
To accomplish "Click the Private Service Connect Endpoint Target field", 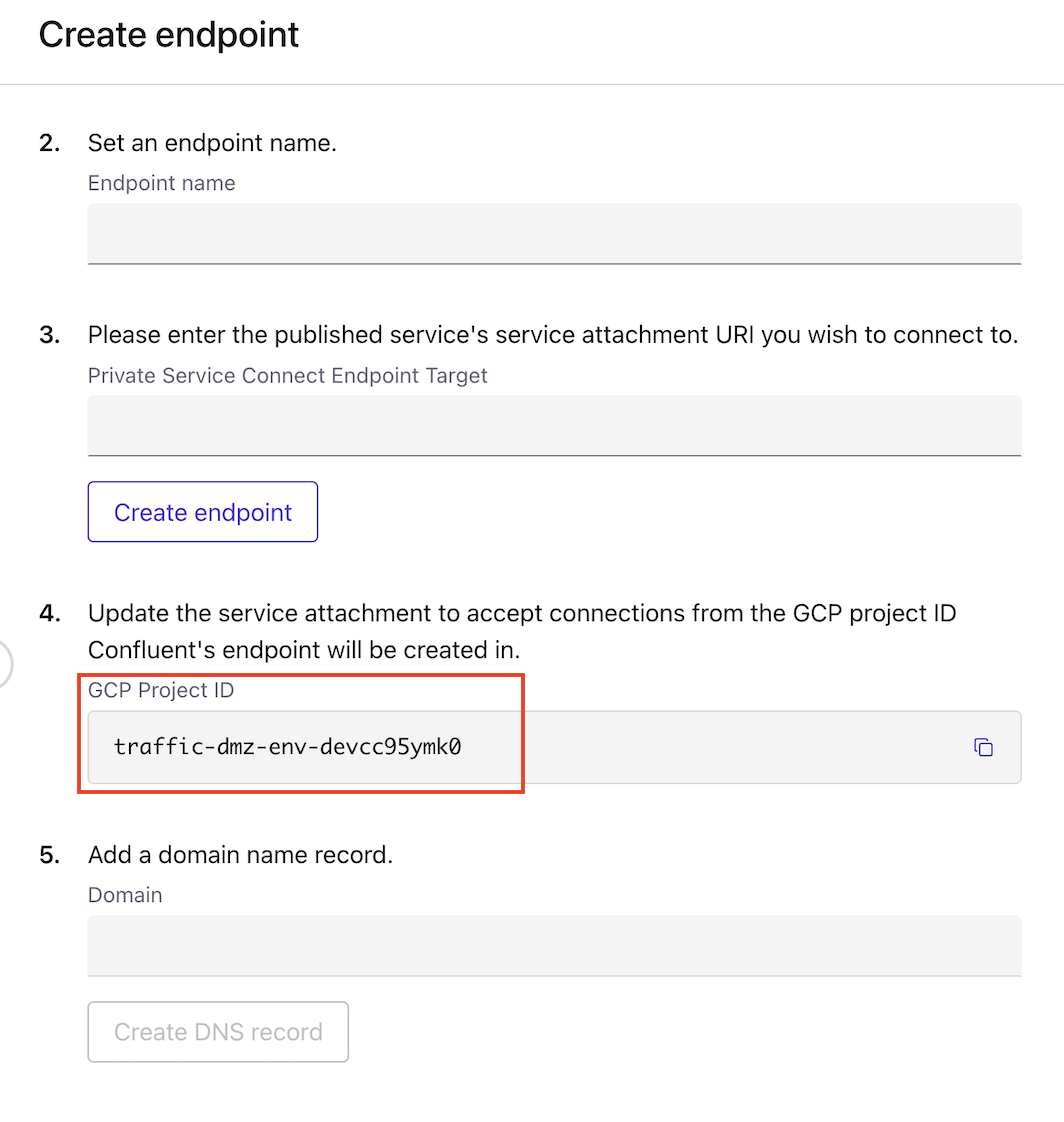I will (554, 425).
